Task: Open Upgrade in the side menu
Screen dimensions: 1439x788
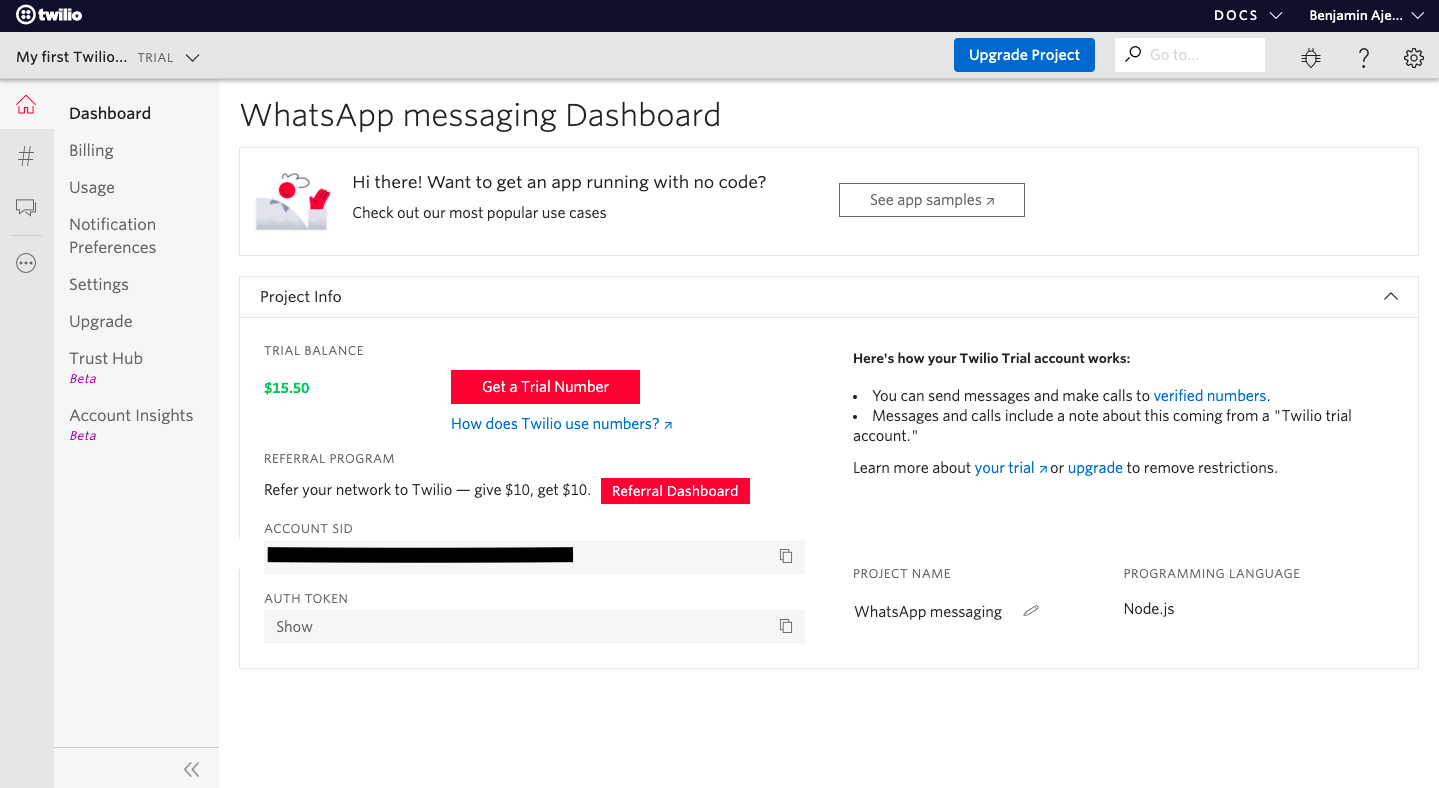Action: click(x=101, y=321)
